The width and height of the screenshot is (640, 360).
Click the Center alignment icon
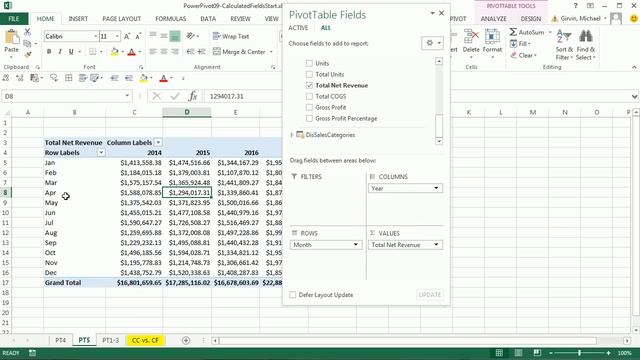click(x=164, y=52)
